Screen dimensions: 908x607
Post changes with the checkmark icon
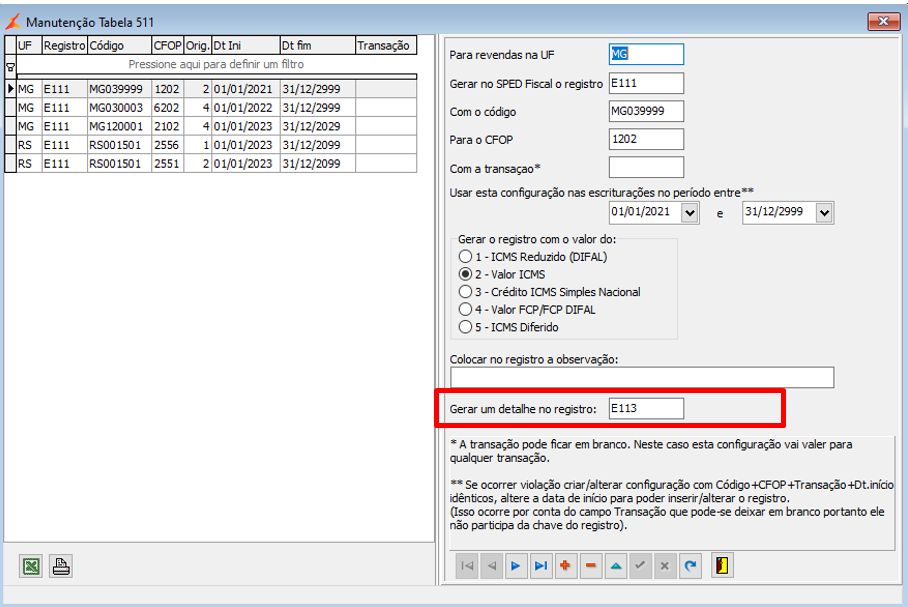[x=640, y=566]
